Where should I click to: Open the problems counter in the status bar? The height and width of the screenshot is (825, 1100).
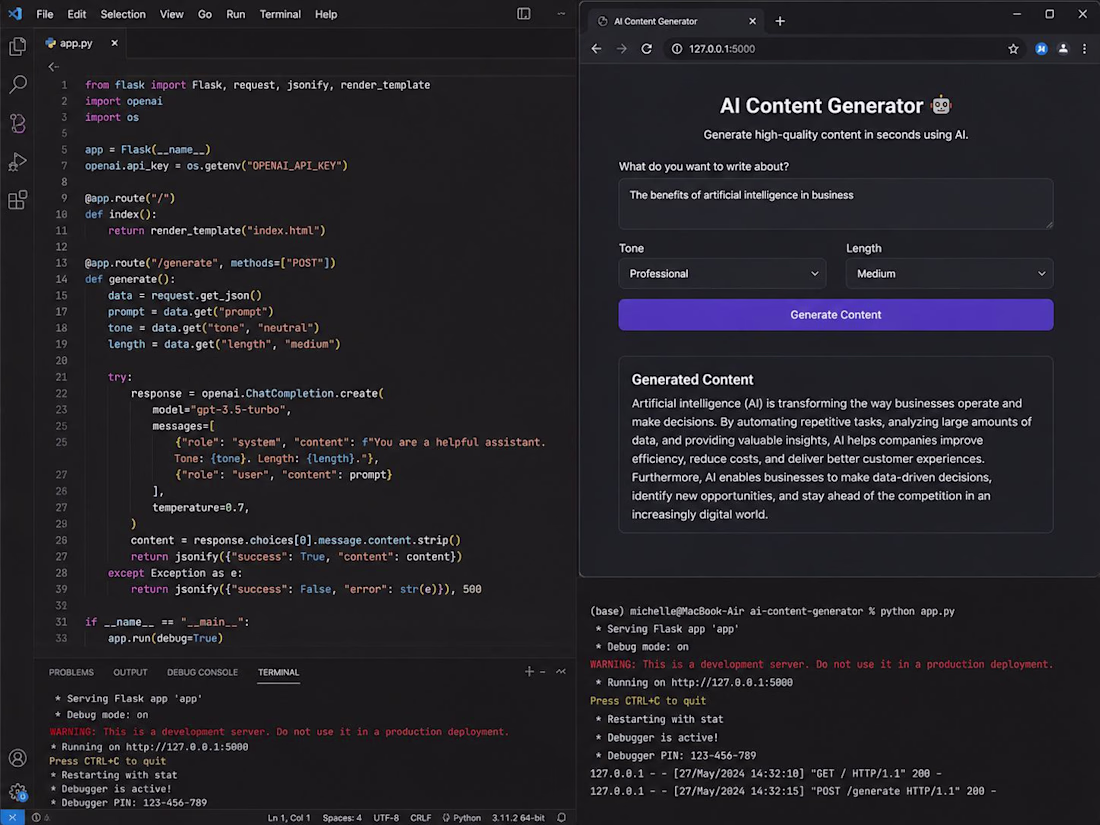click(x=41, y=817)
